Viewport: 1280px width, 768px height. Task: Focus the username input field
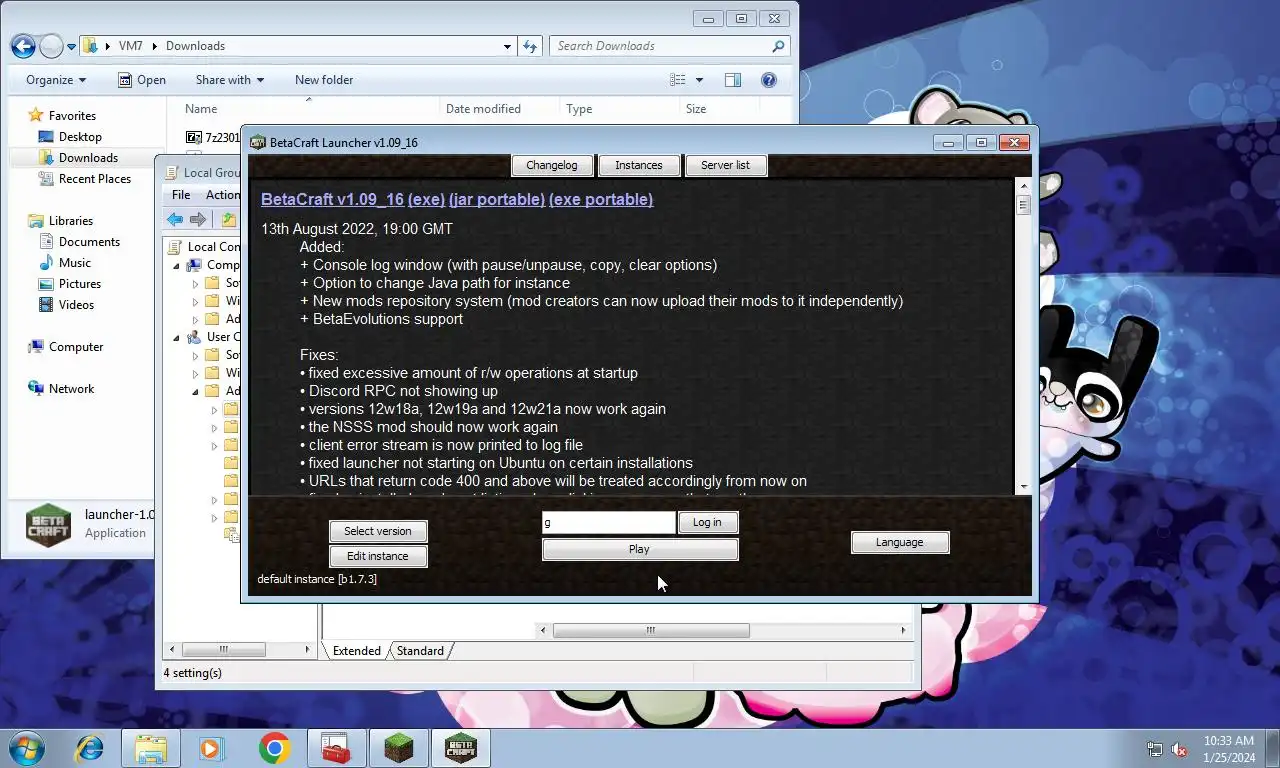(x=609, y=522)
